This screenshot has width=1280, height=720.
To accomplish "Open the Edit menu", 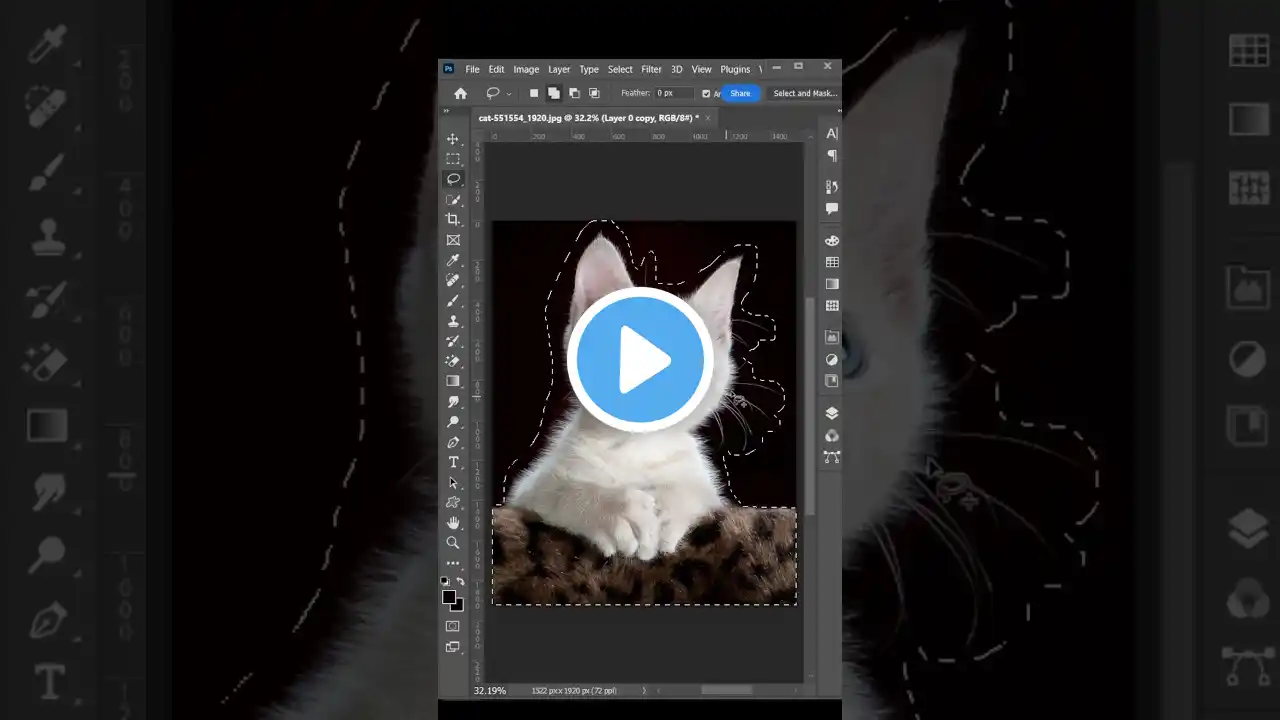I will click(496, 69).
